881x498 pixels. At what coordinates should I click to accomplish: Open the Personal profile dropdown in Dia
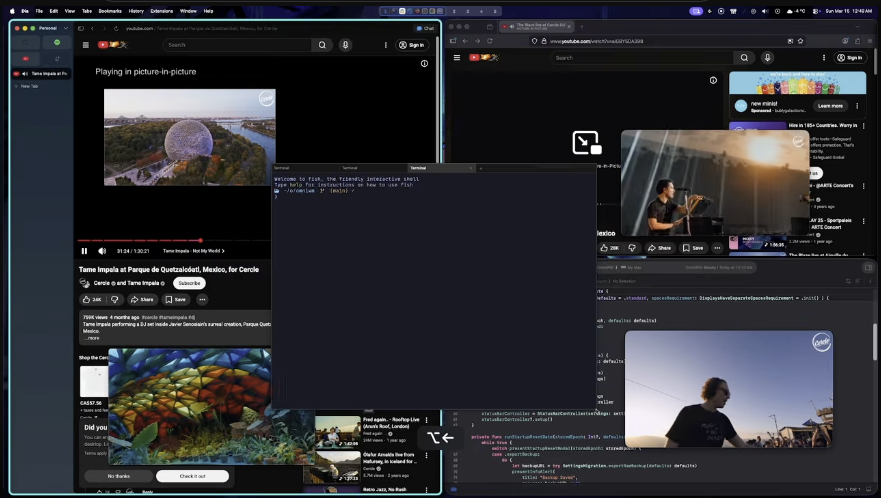(53, 28)
